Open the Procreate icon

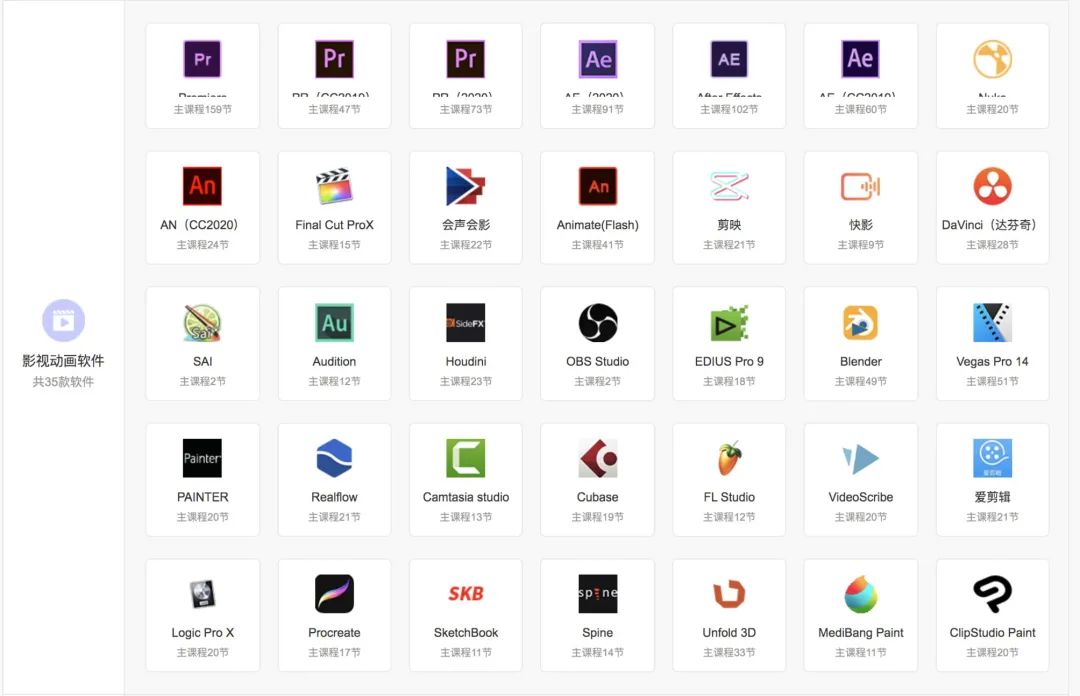coord(334,594)
